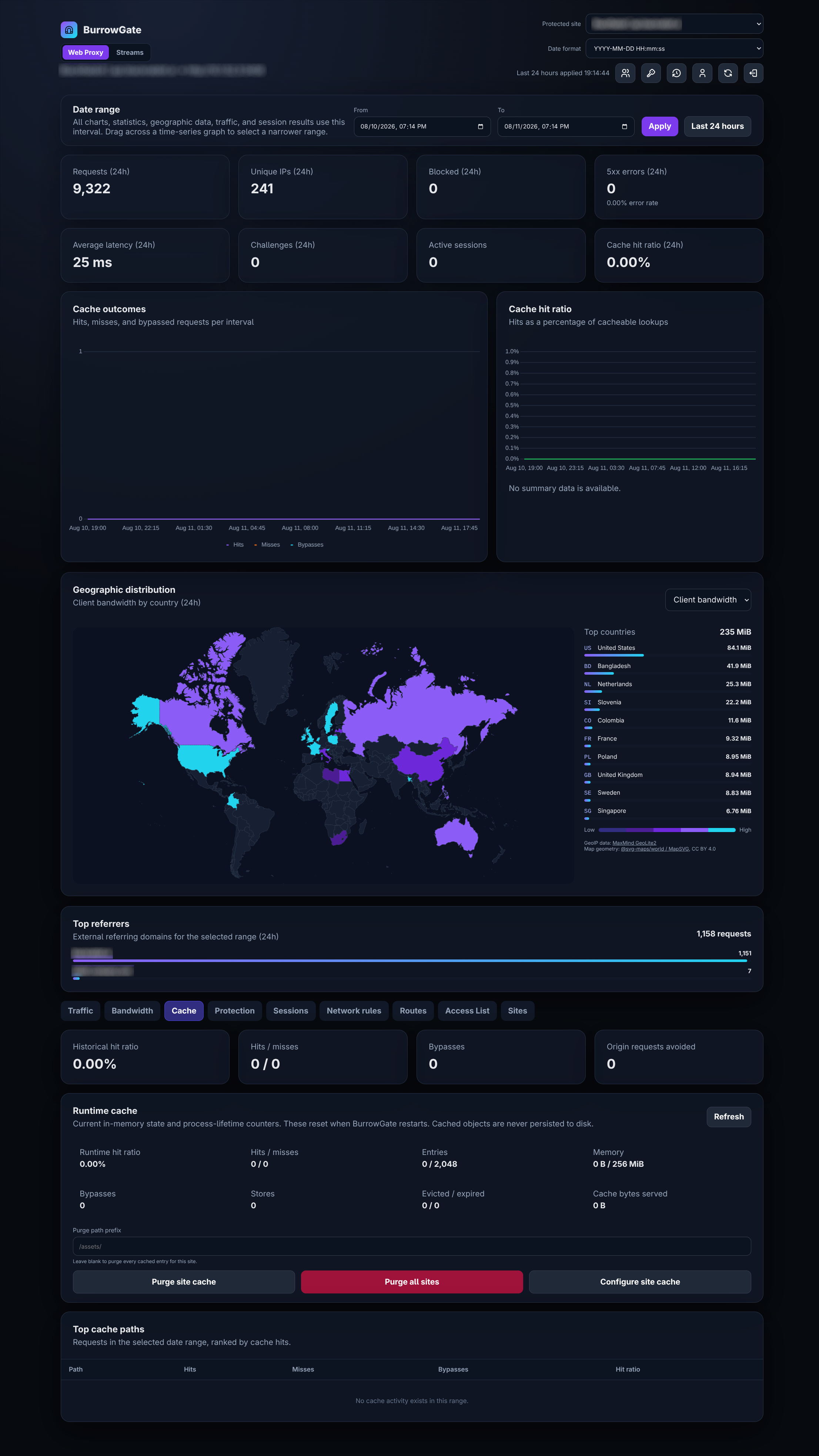Click the single user profile icon
819x1456 pixels.
coord(702,73)
